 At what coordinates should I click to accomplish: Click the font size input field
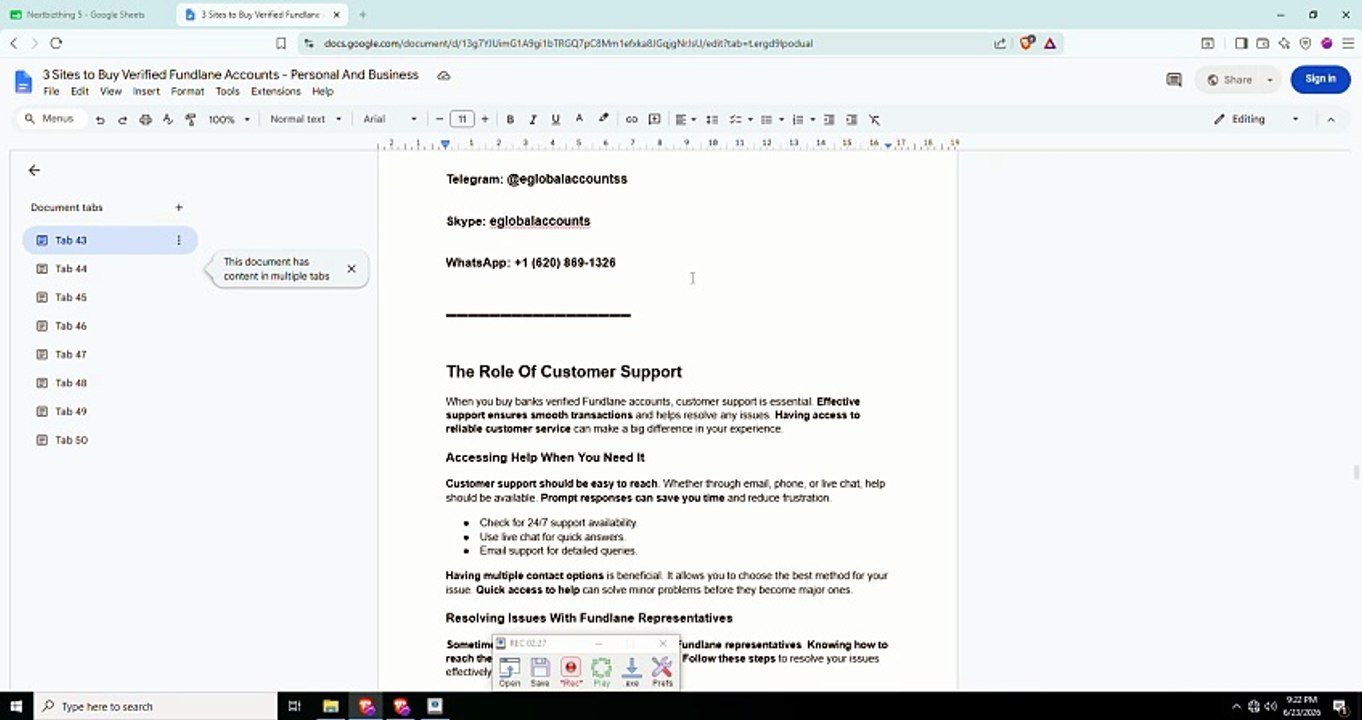point(462,119)
